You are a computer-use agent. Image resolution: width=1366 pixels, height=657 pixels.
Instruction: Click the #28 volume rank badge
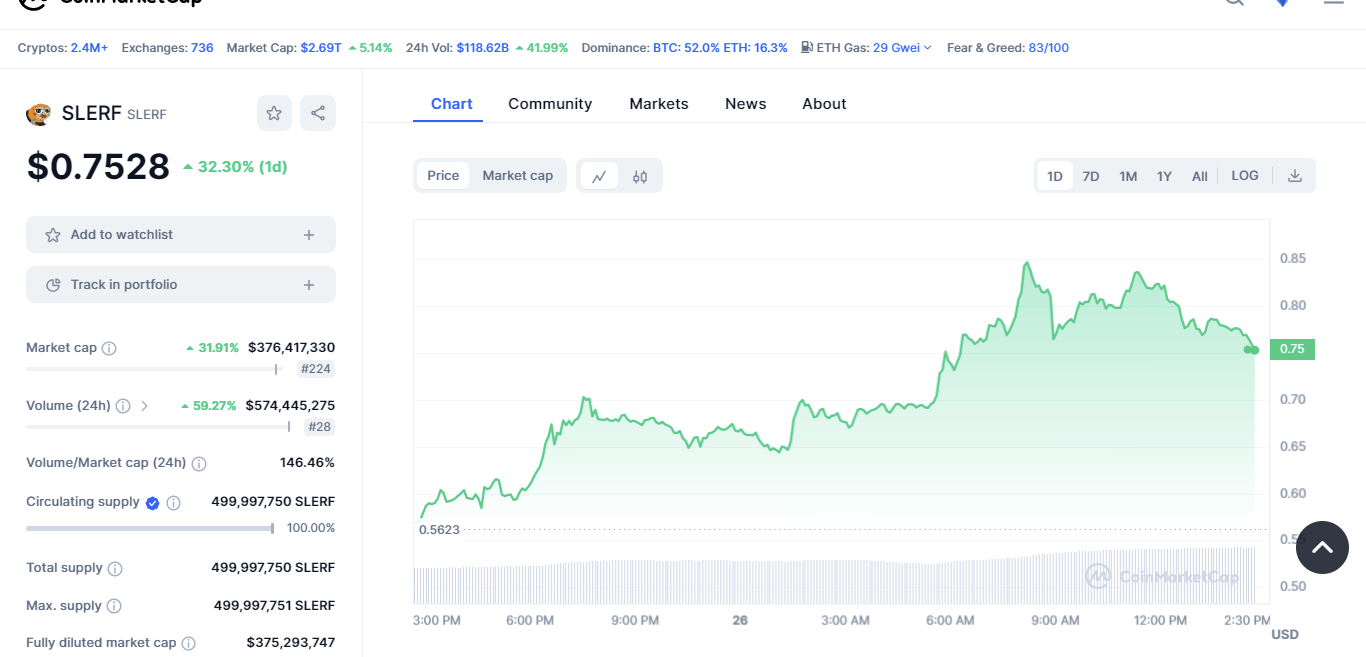tap(320, 427)
